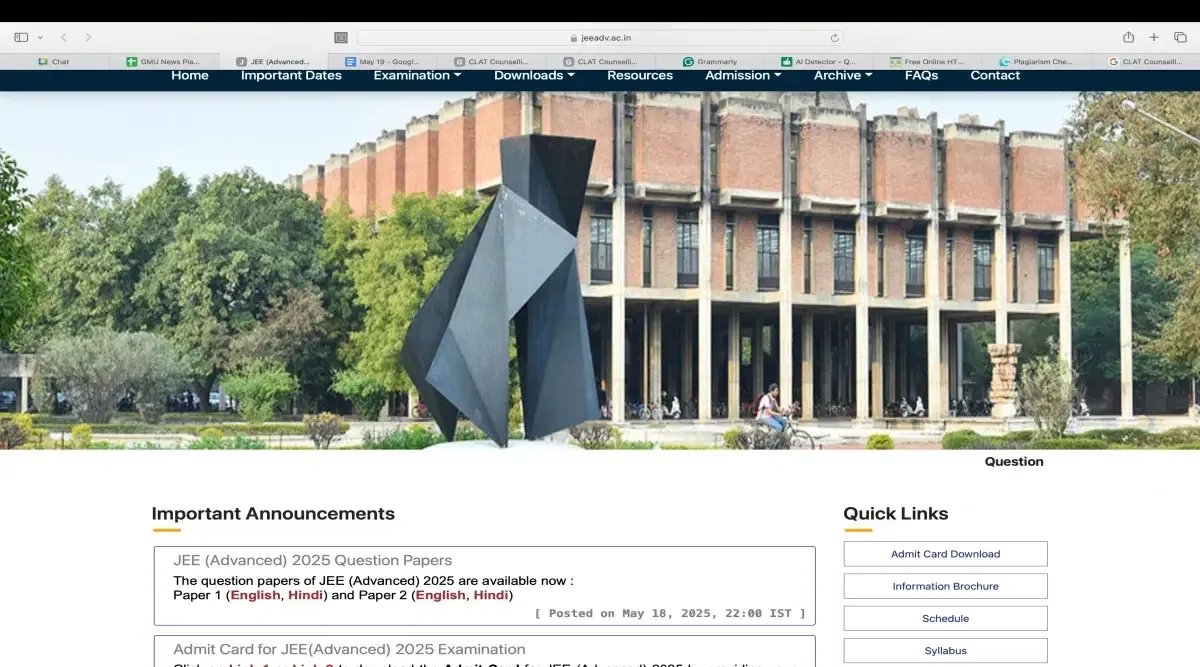Click the jeeadv.ac.in address bar
Screen dimensions: 1200x667
point(600,38)
